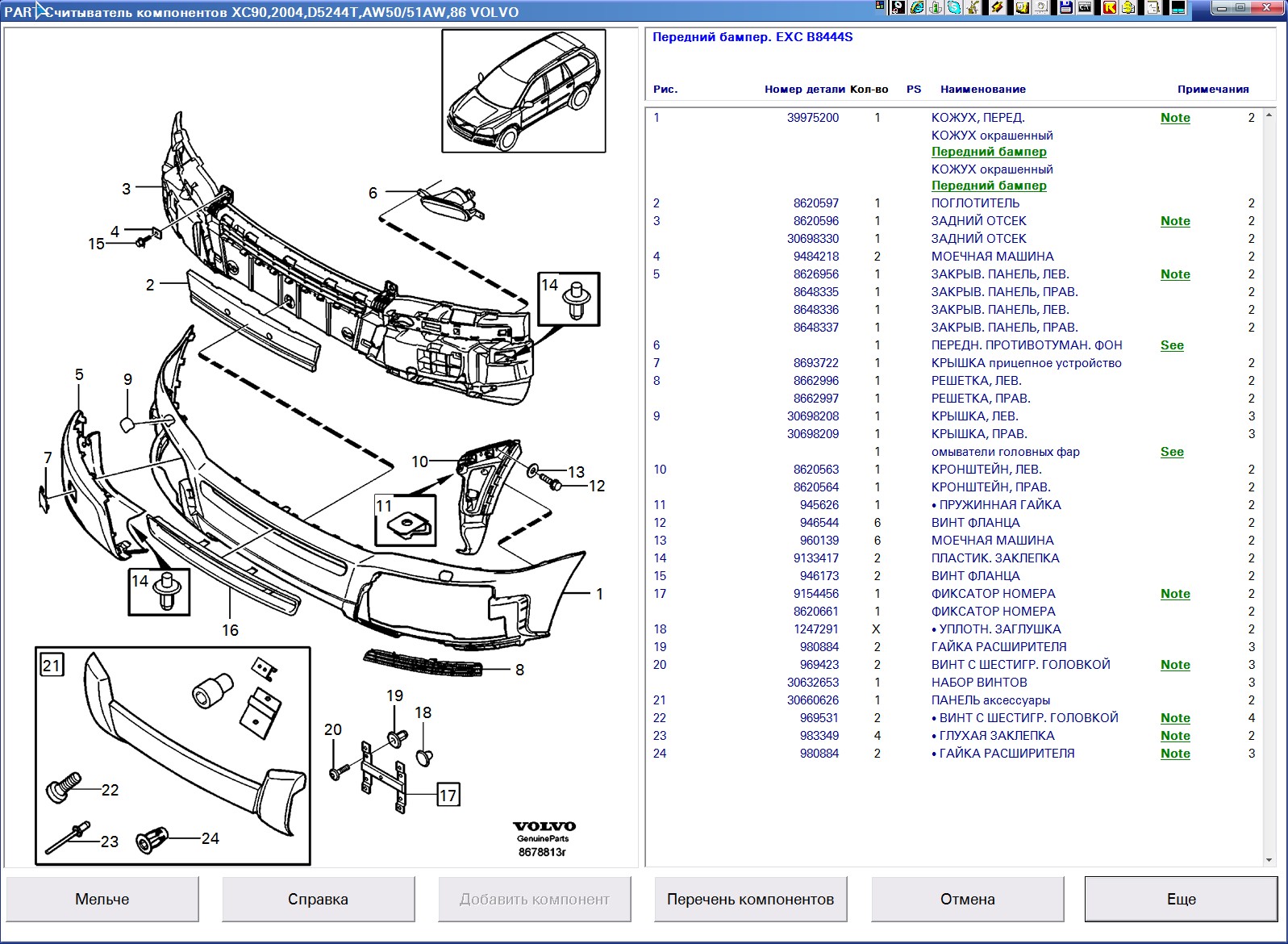
Task: Click the yellow lightning bolt toolbar icon
Action: pos(997,7)
